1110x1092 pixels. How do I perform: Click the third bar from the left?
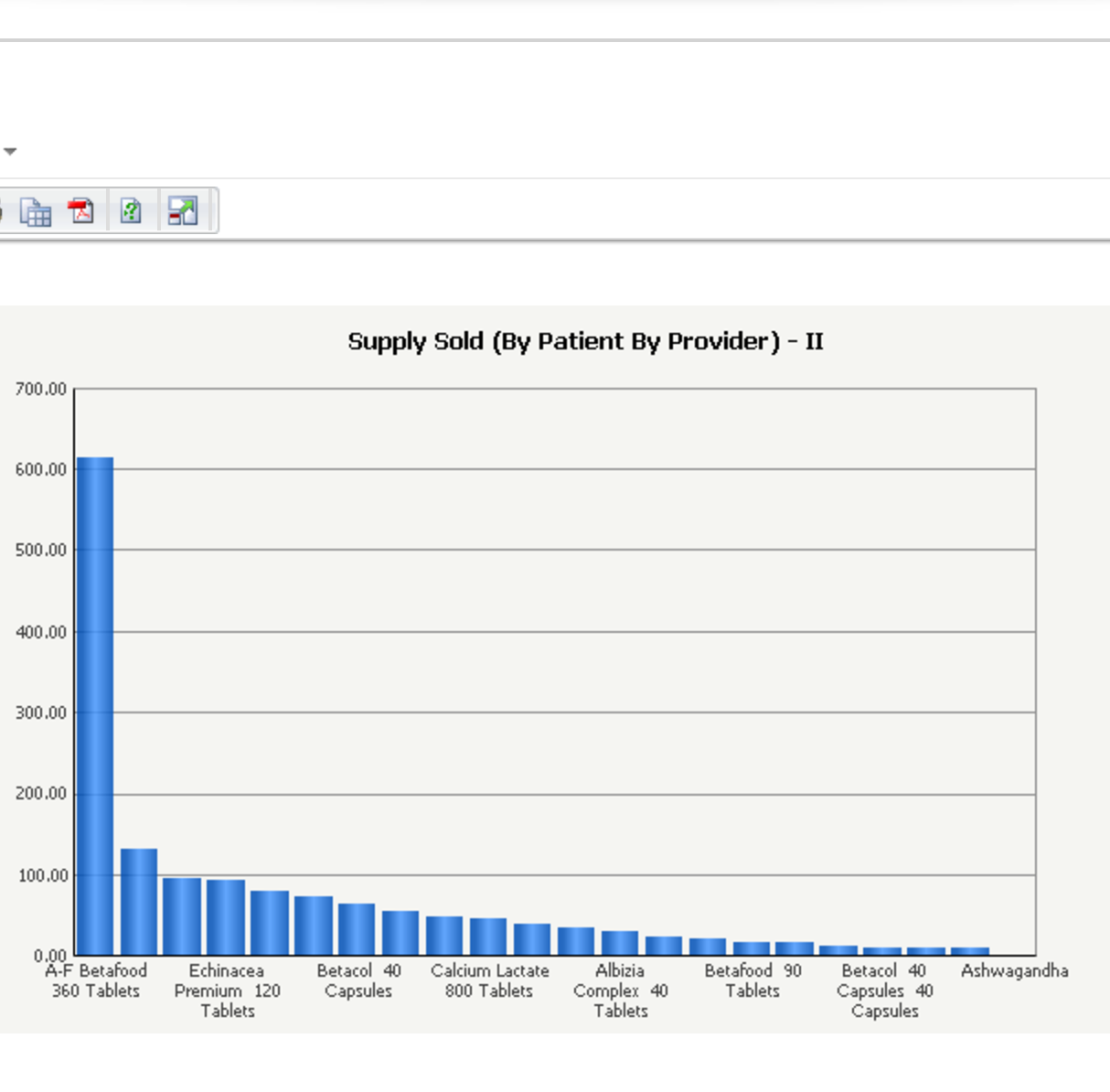click(x=182, y=916)
